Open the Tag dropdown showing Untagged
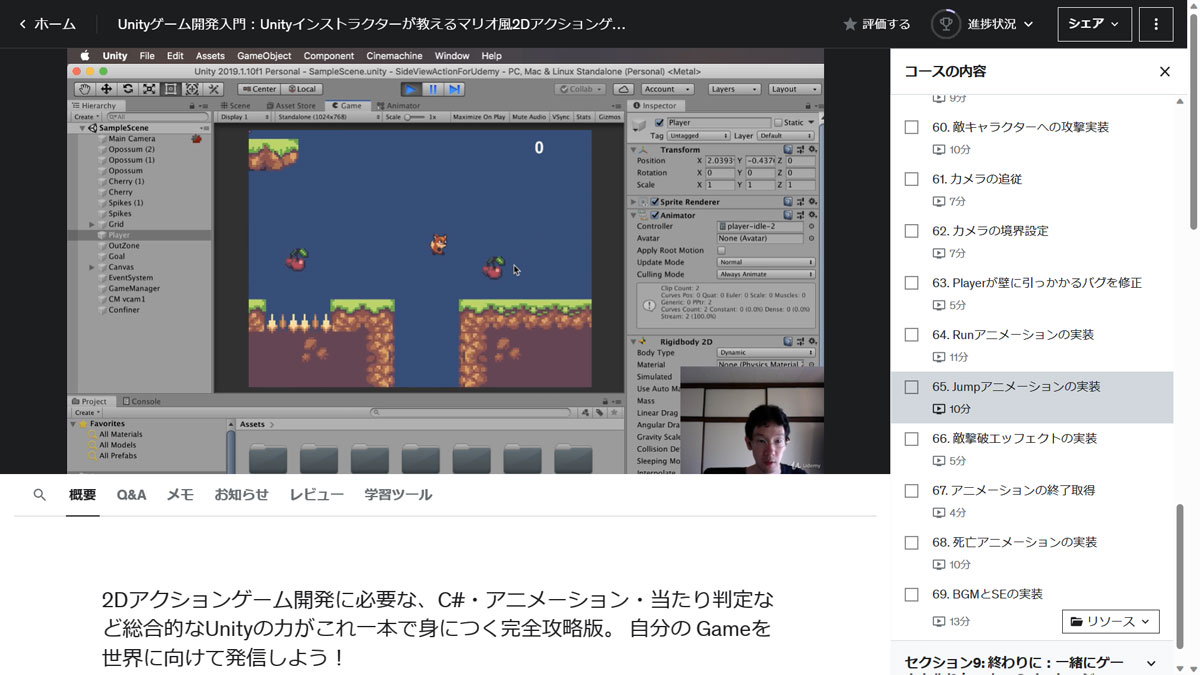Image resolution: width=1200 pixels, height=675 pixels. [x=698, y=135]
